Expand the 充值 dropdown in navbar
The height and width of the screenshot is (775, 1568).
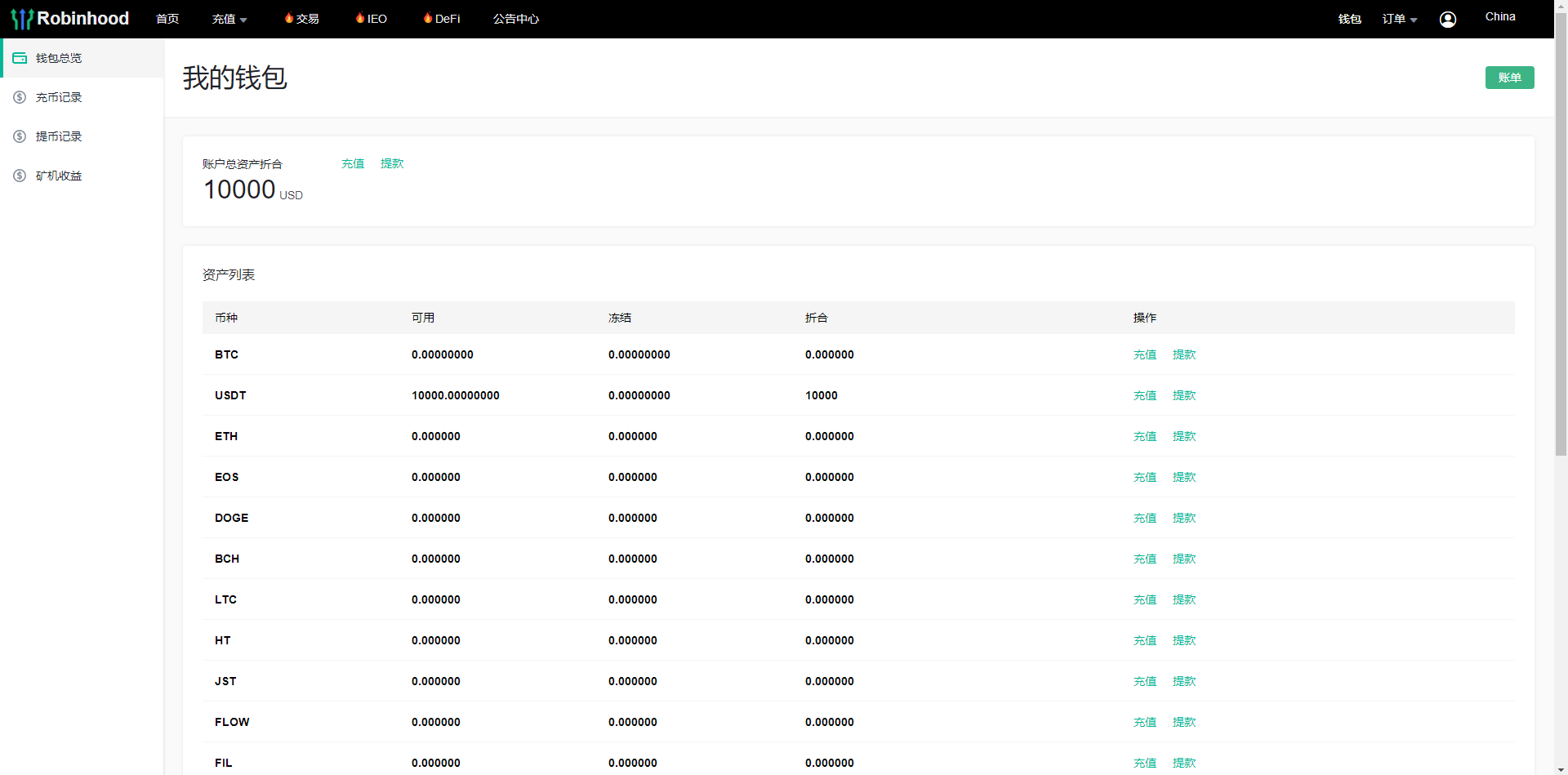click(229, 19)
